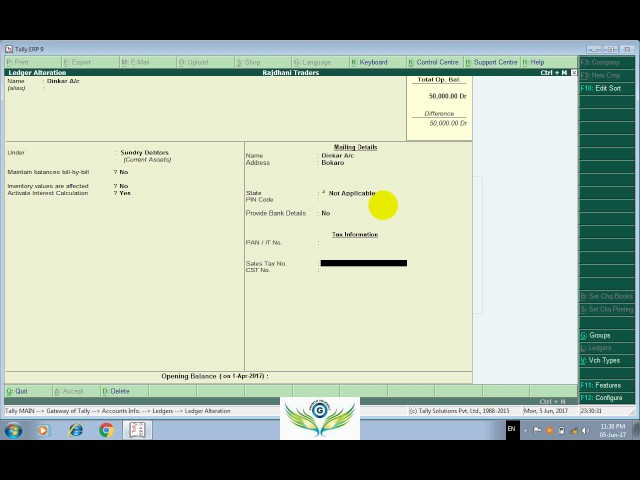Image resolution: width=640 pixels, height=480 pixels.
Task: Open the Keyboard menu item
Action: click(x=378, y=62)
